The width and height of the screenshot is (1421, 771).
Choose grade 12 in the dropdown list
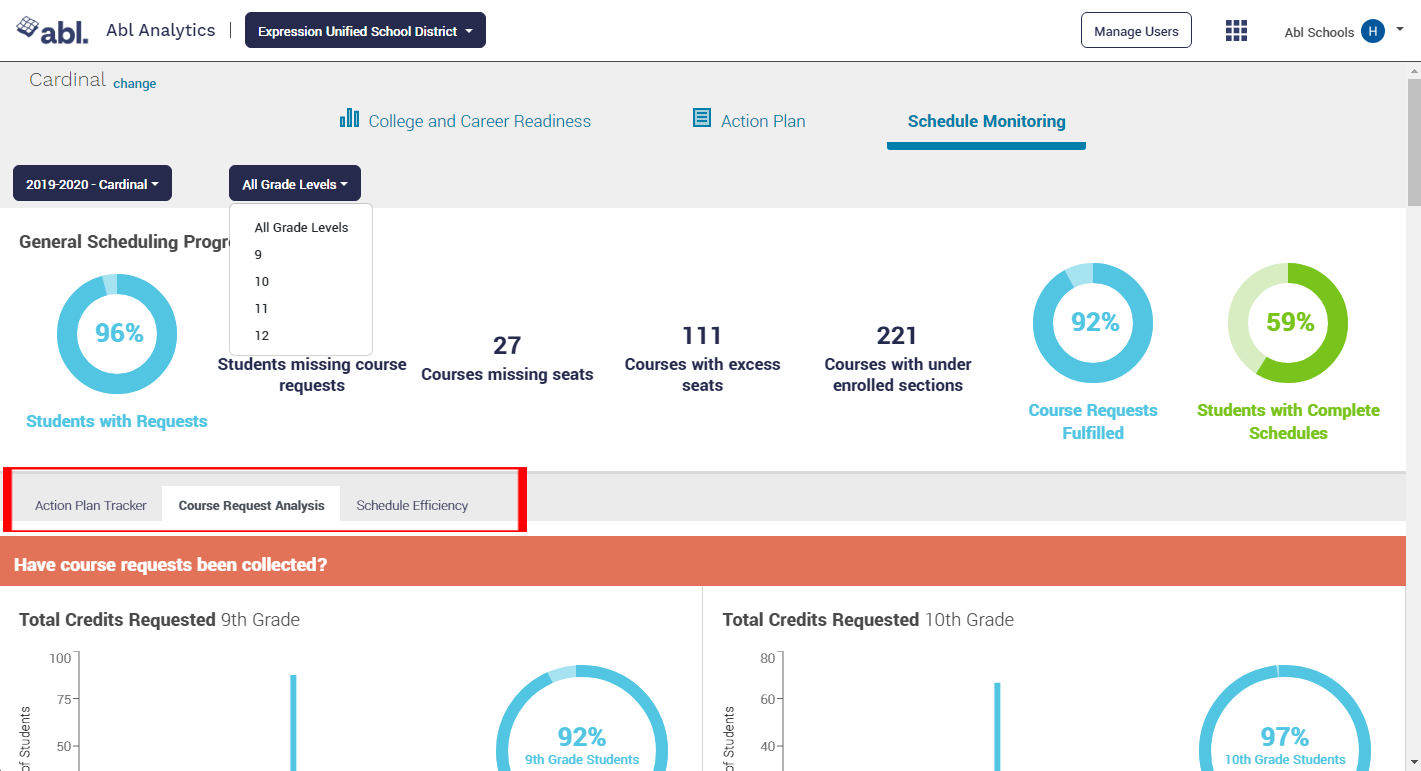click(261, 336)
